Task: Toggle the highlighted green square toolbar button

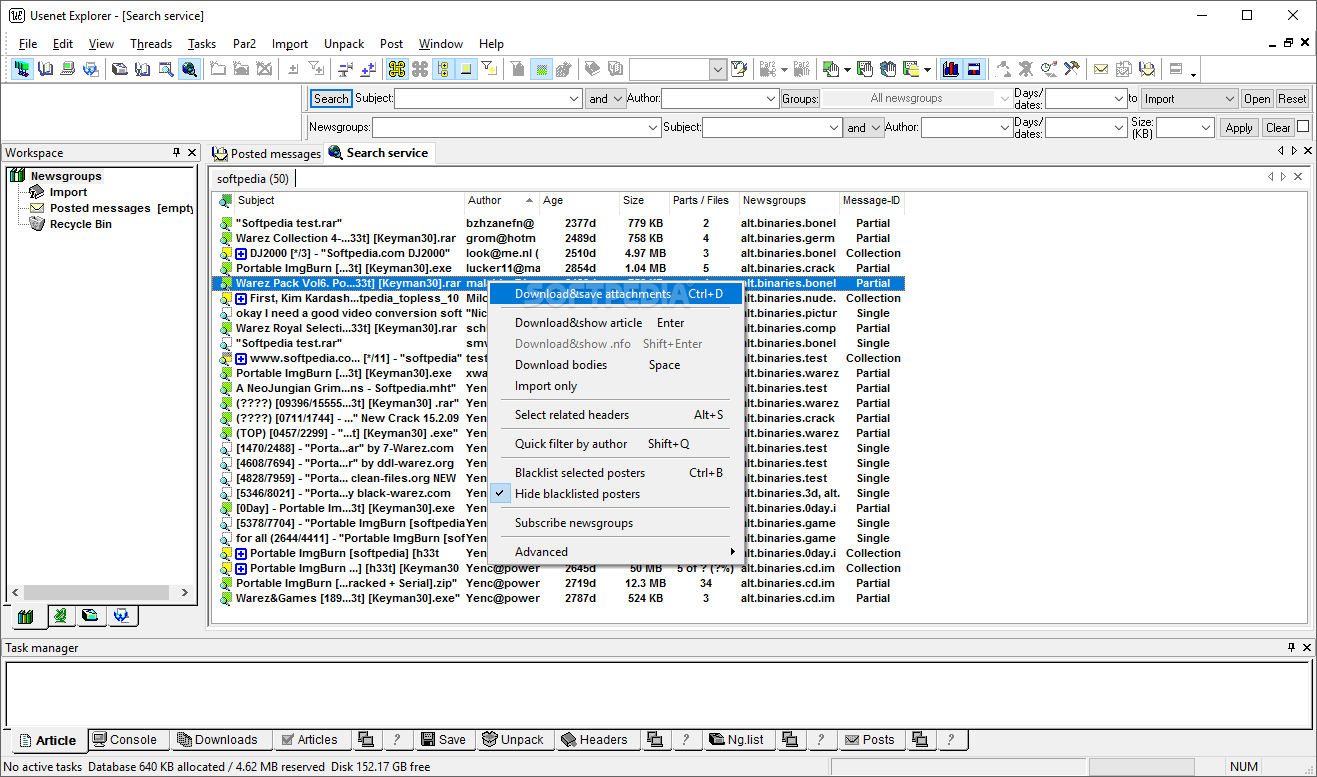Action: (541, 69)
